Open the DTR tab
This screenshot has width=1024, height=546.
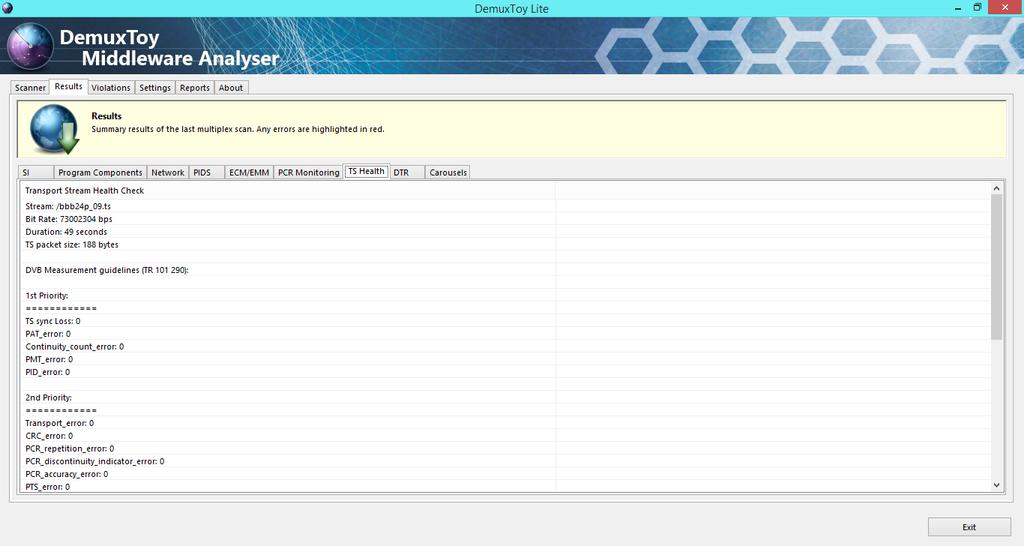coord(407,172)
